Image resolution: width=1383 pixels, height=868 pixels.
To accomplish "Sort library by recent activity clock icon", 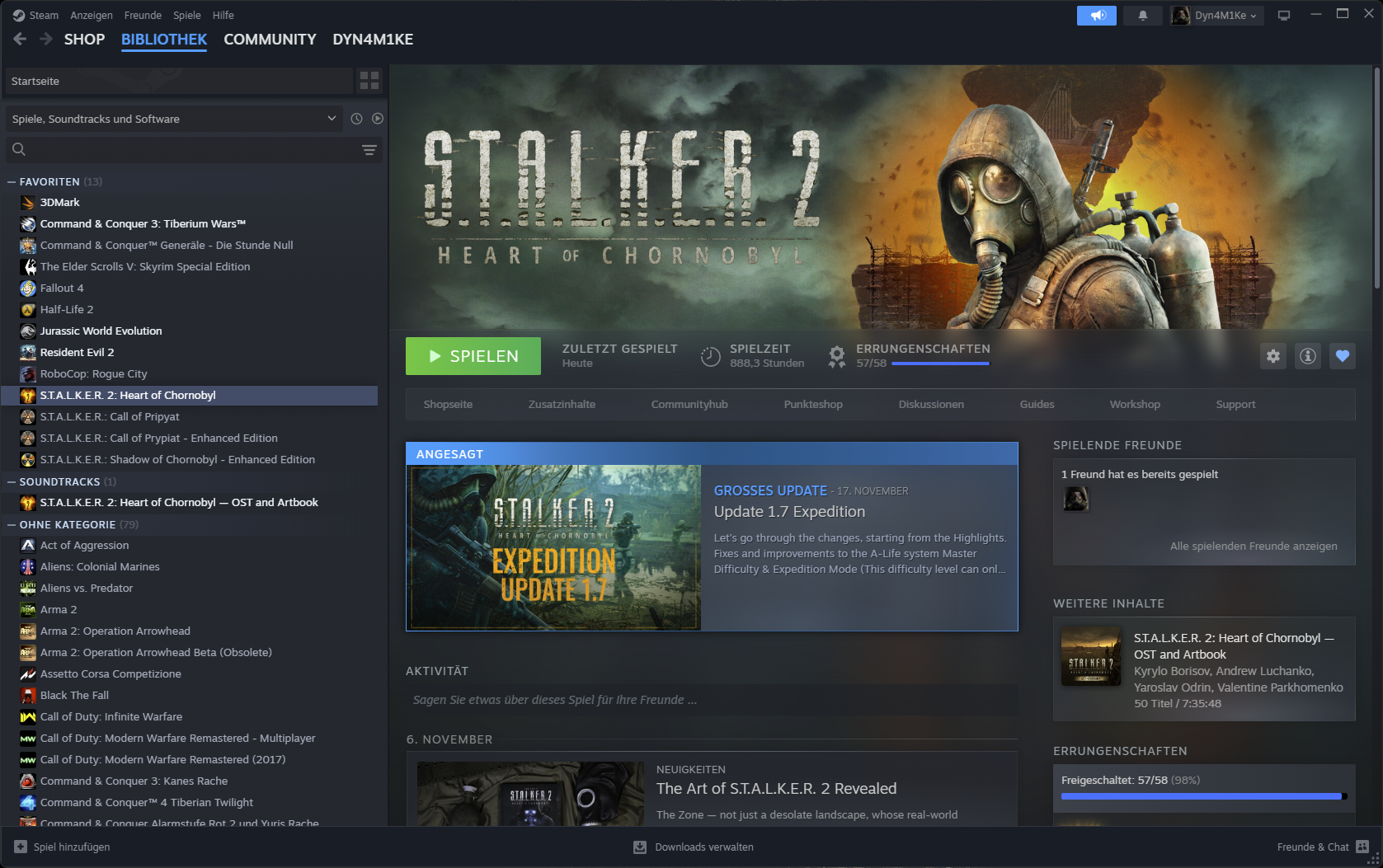I will [356, 119].
